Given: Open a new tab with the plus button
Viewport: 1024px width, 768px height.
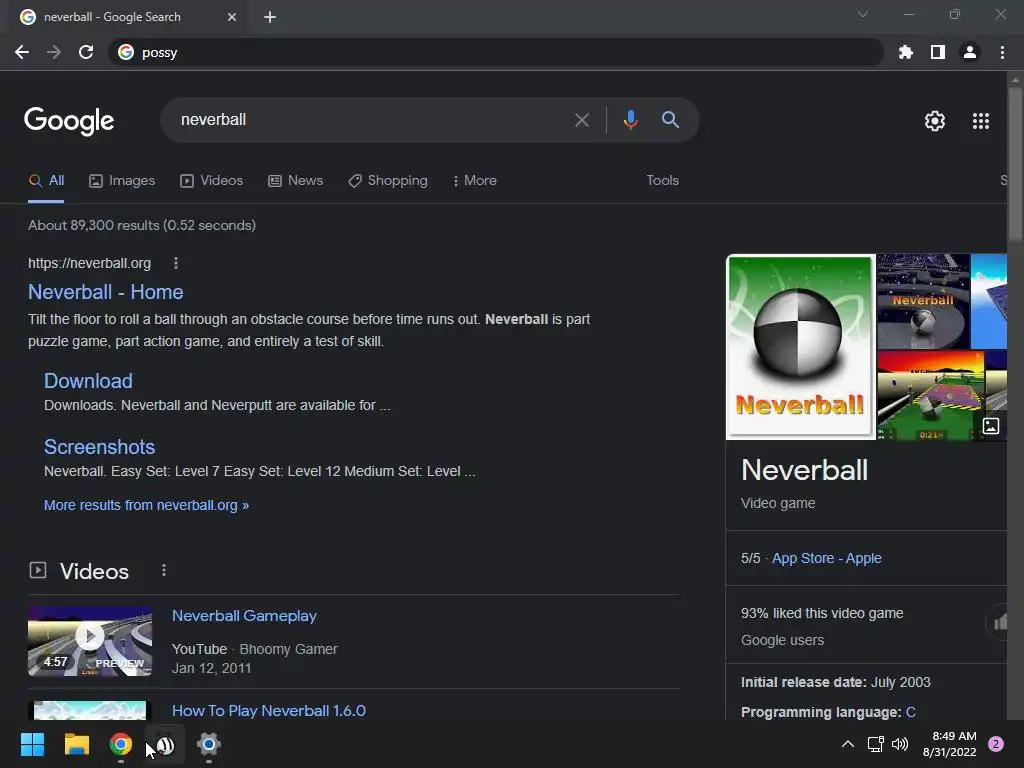Looking at the screenshot, I should pos(270,17).
